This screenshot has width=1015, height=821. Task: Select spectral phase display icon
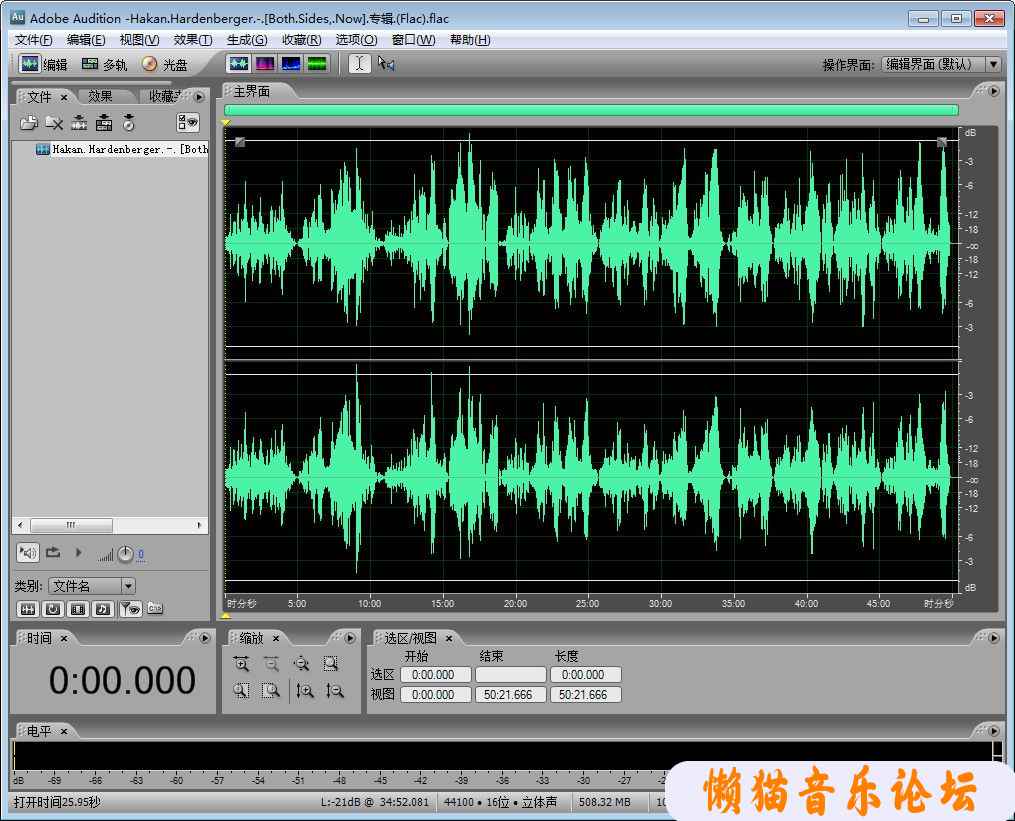[317, 63]
